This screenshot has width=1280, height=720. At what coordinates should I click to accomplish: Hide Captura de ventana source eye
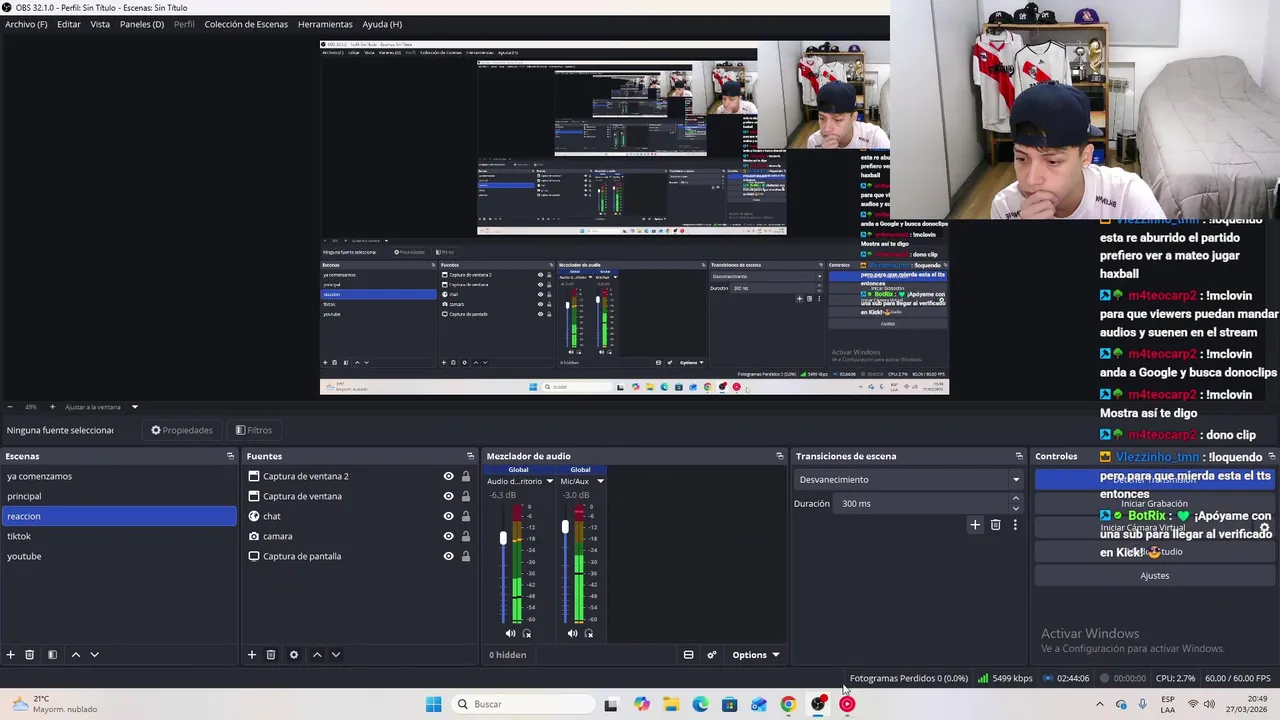click(x=448, y=496)
